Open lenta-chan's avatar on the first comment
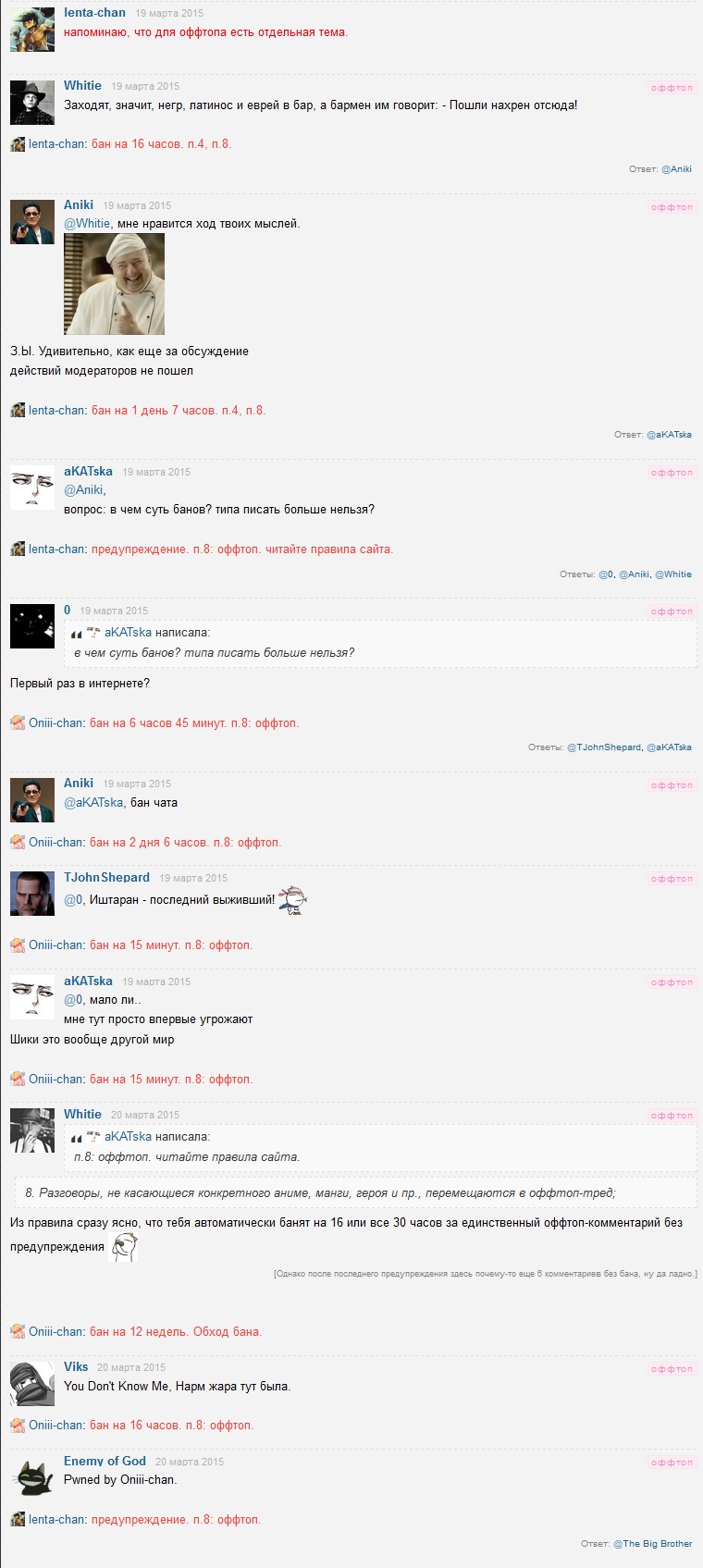This screenshot has height=1568, width=703. (x=32, y=29)
